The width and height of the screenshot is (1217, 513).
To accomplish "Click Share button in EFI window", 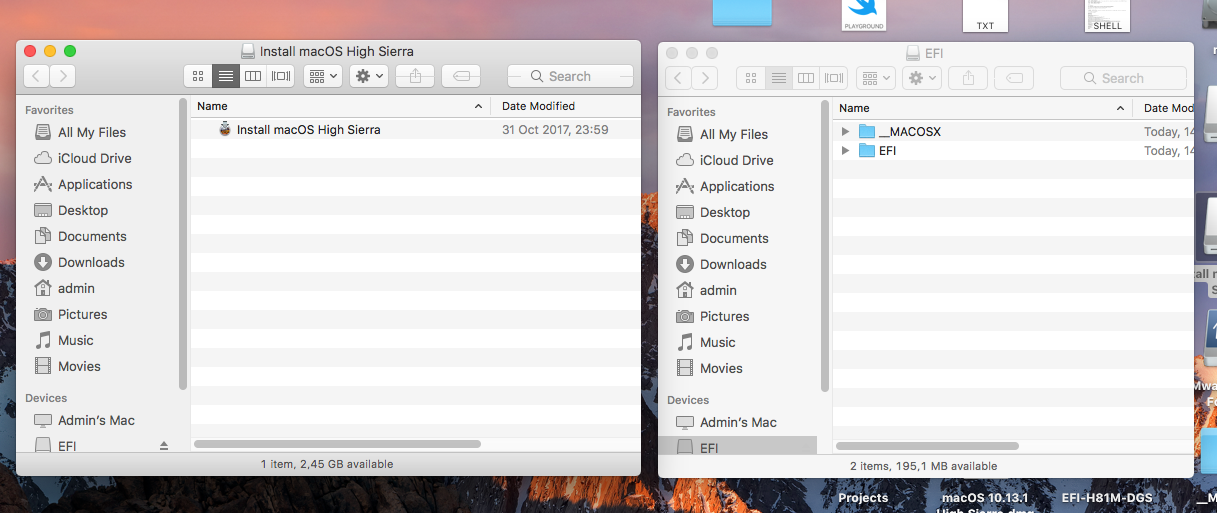I will (x=968, y=78).
